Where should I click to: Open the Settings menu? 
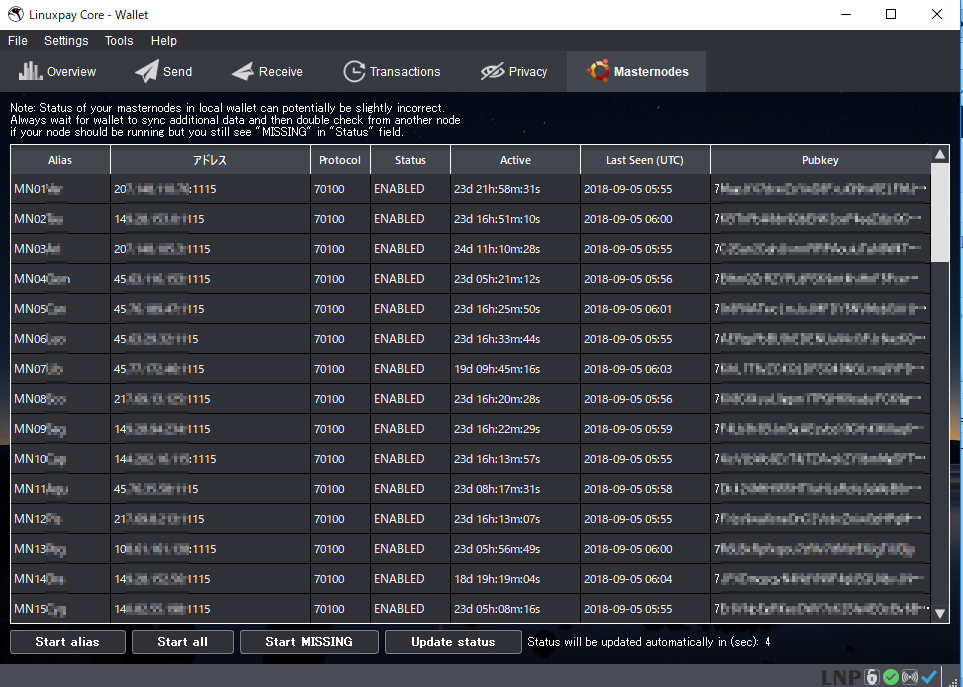pos(66,41)
